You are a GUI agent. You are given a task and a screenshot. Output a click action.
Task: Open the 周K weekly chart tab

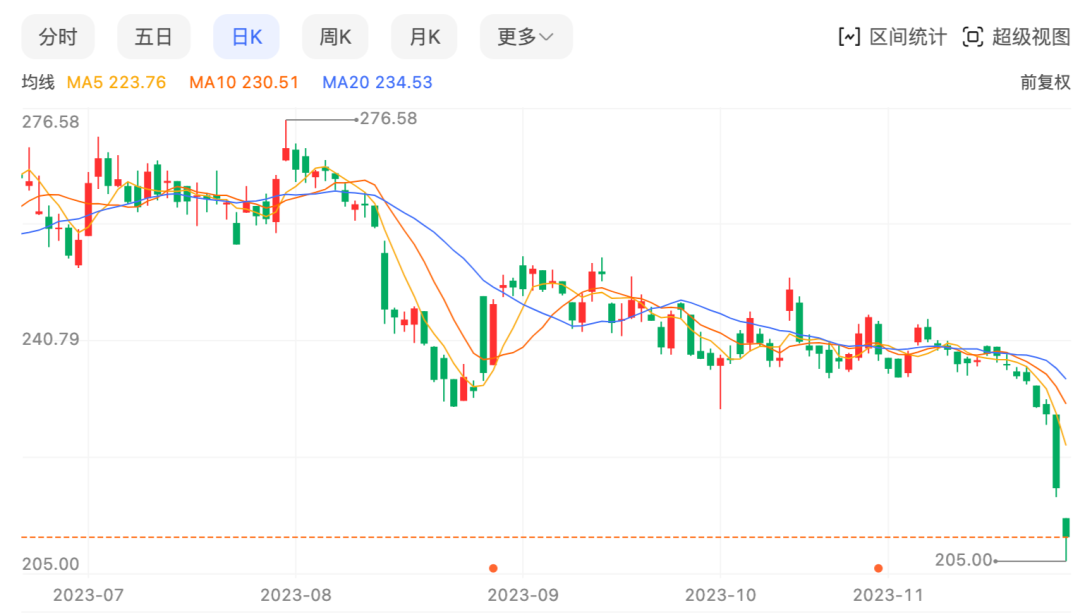[335, 37]
